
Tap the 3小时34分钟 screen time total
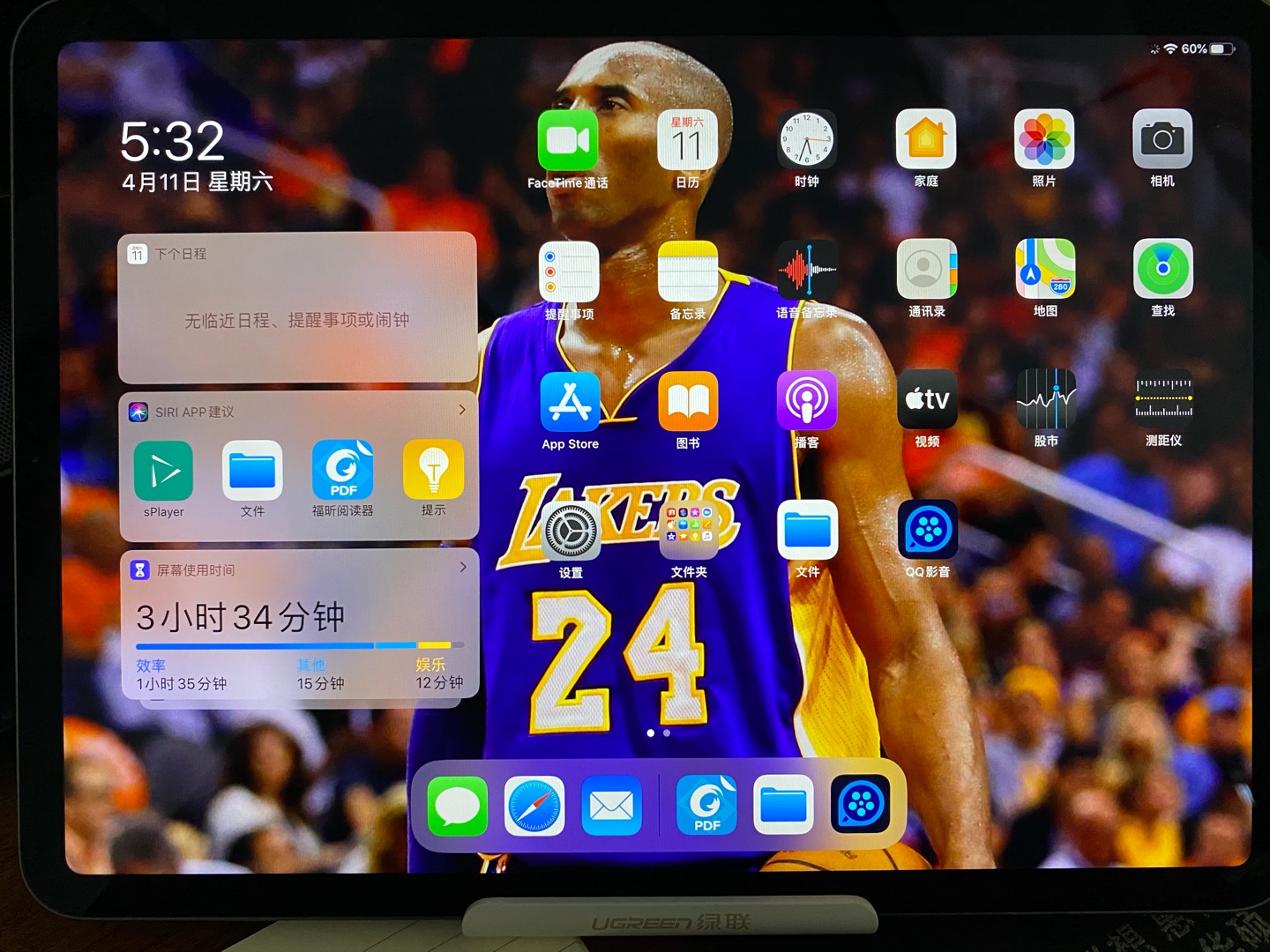coord(240,617)
